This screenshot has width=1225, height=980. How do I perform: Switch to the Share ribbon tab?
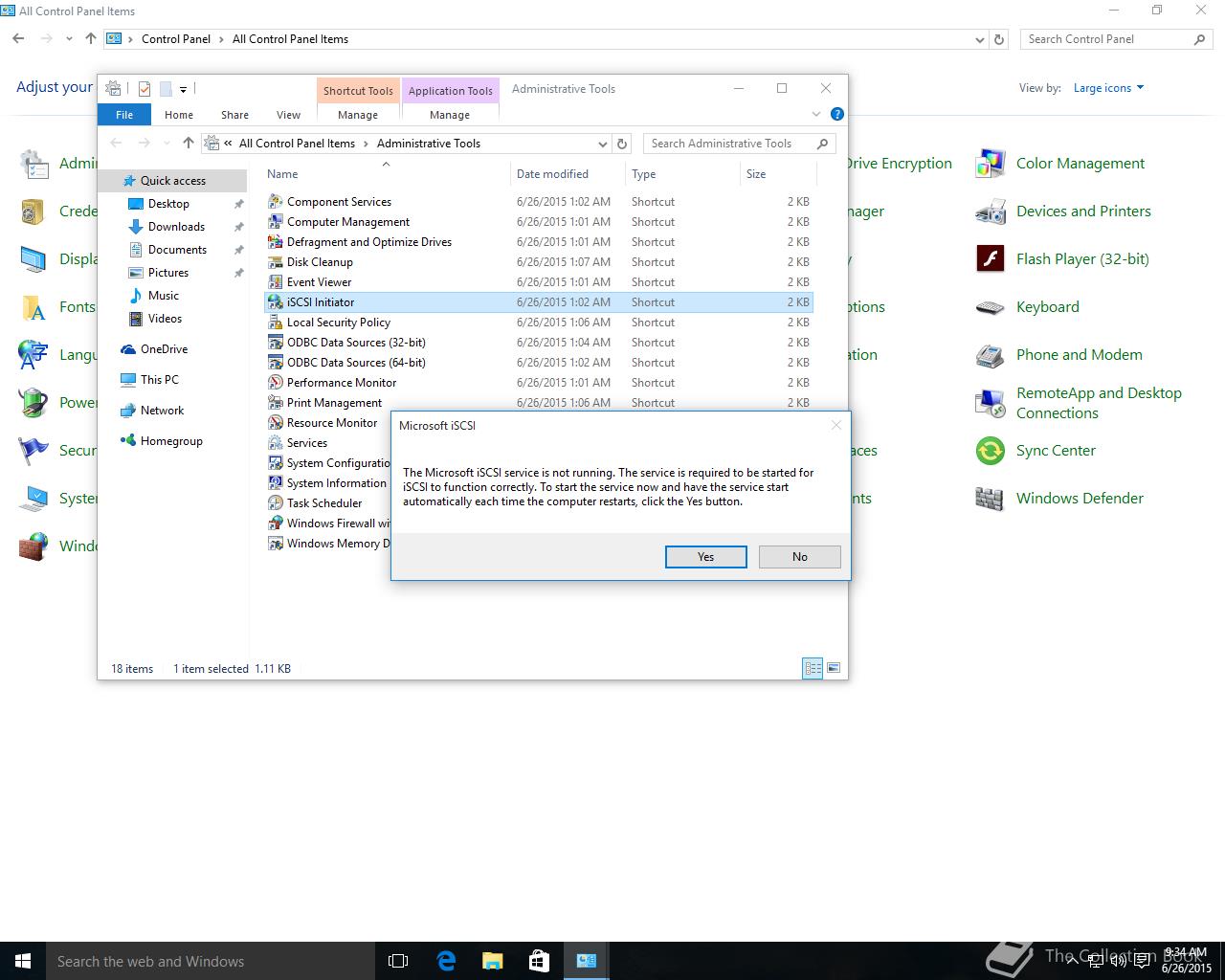coord(234,114)
